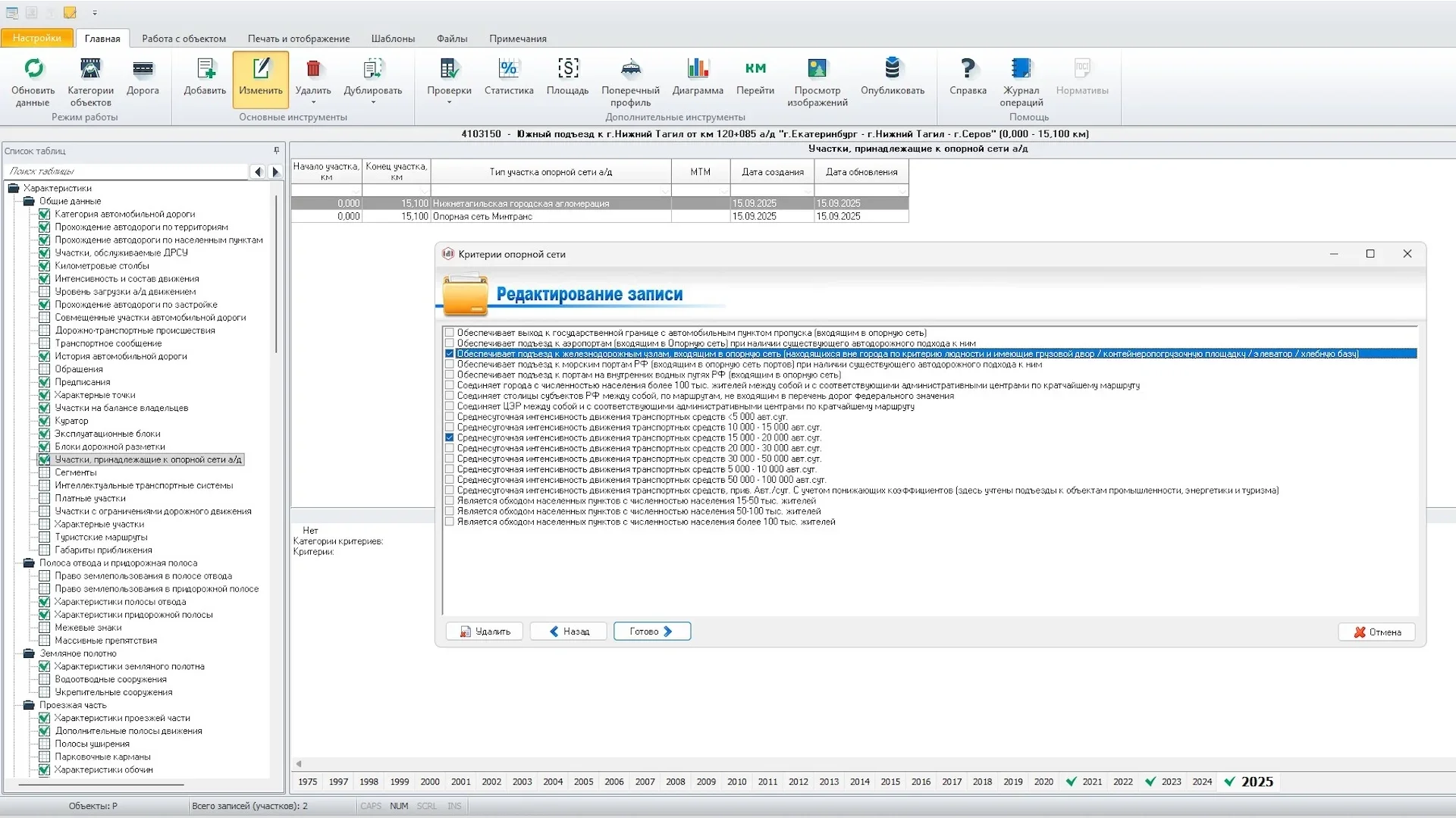Toggle the Сегменты table checkbox
This screenshot has width=1456, height=818.
(45, 472)
